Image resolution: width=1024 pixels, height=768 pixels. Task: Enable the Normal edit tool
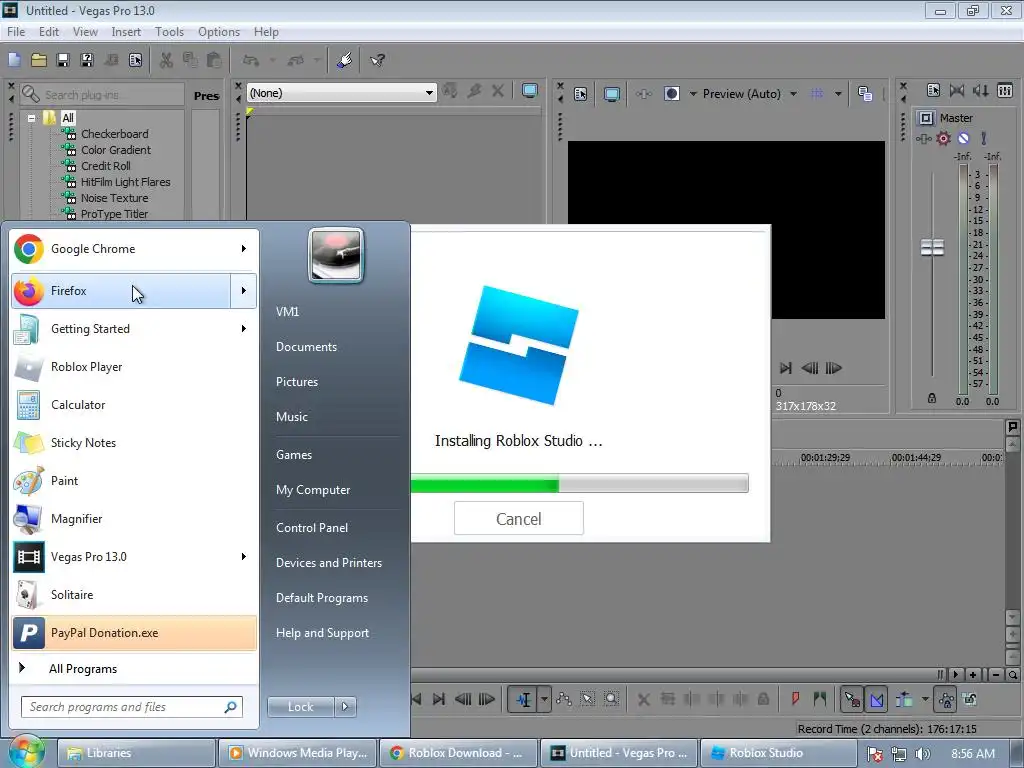click(x=523, y=699)
